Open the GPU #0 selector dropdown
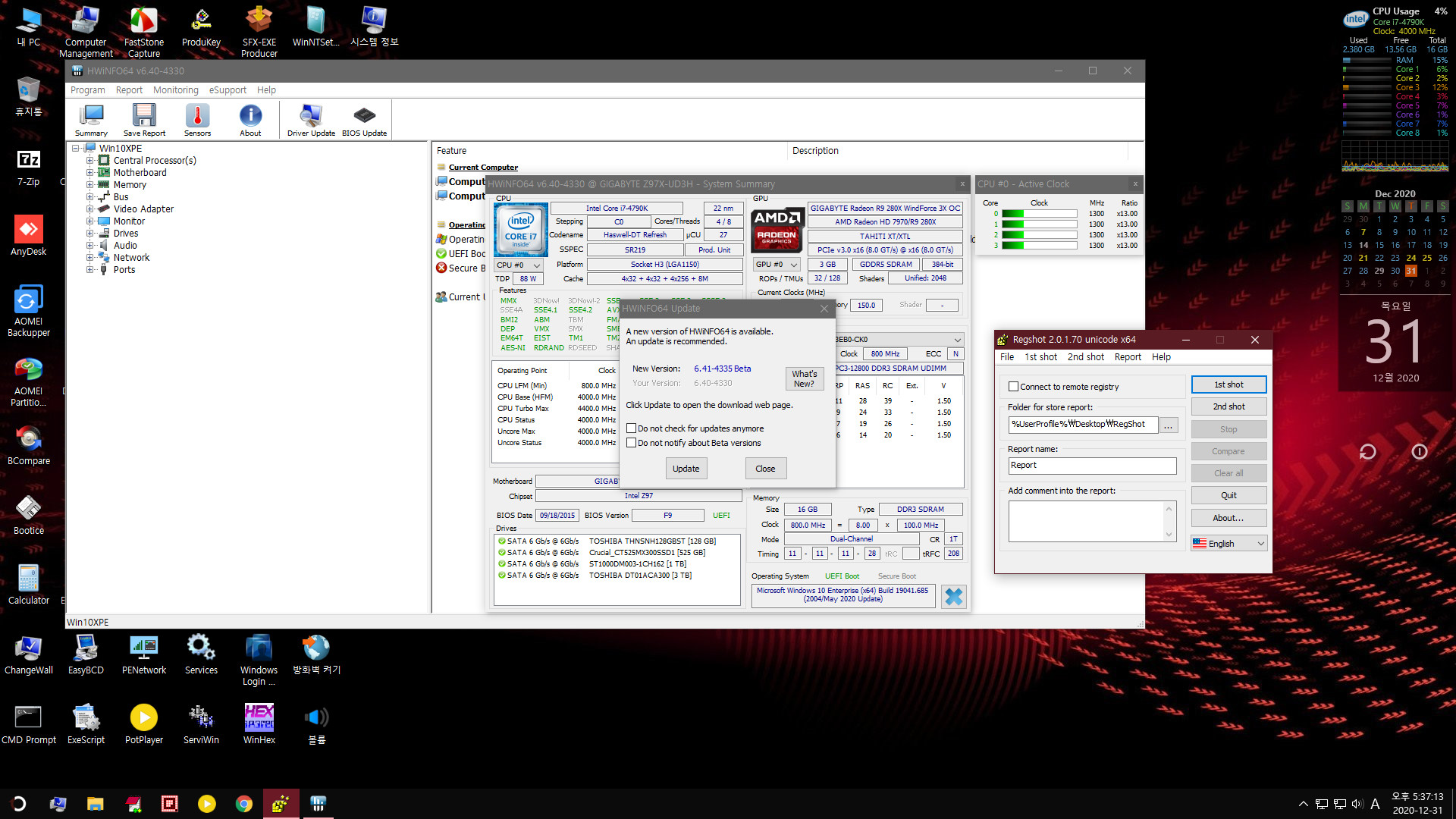Viewport: 1456px width, 819px height. tap(777, 265)
